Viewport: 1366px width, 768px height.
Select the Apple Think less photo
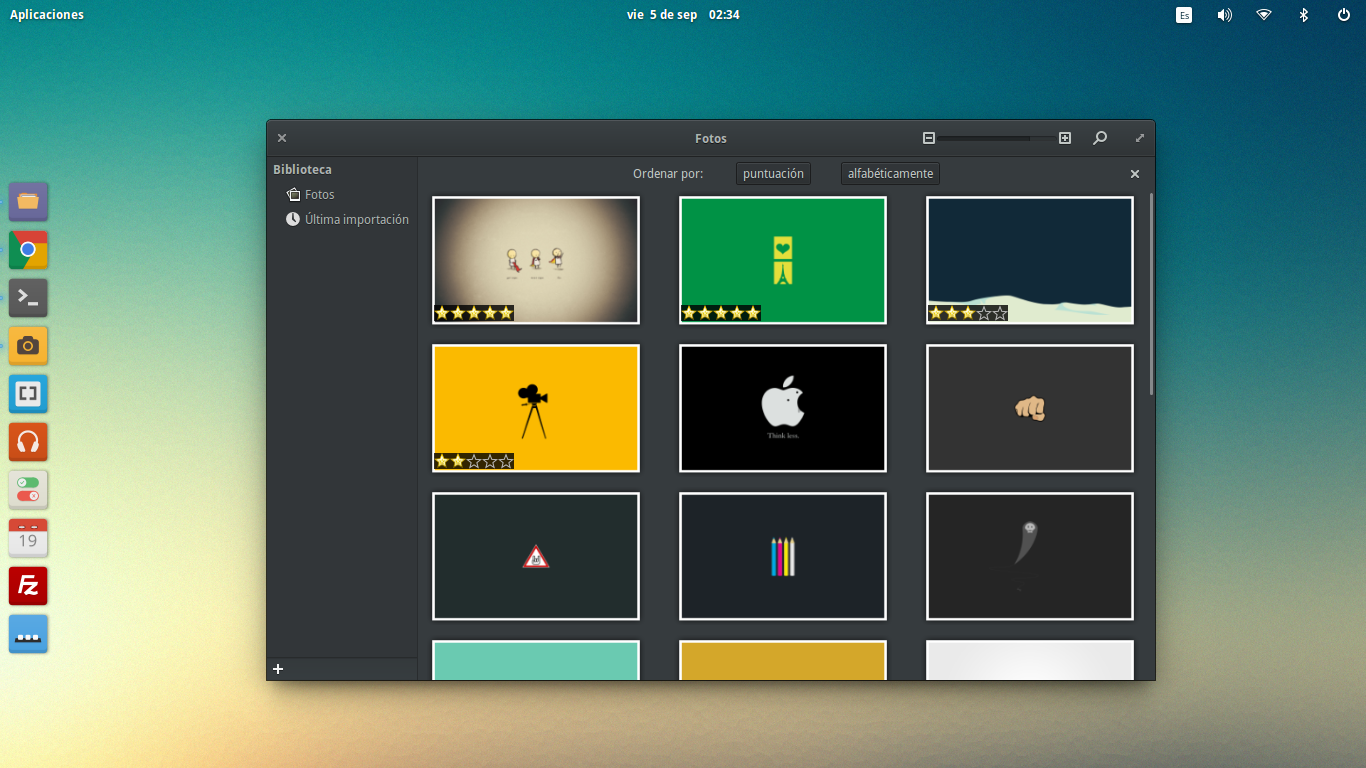pyautogui.click(x=783, y=408)
